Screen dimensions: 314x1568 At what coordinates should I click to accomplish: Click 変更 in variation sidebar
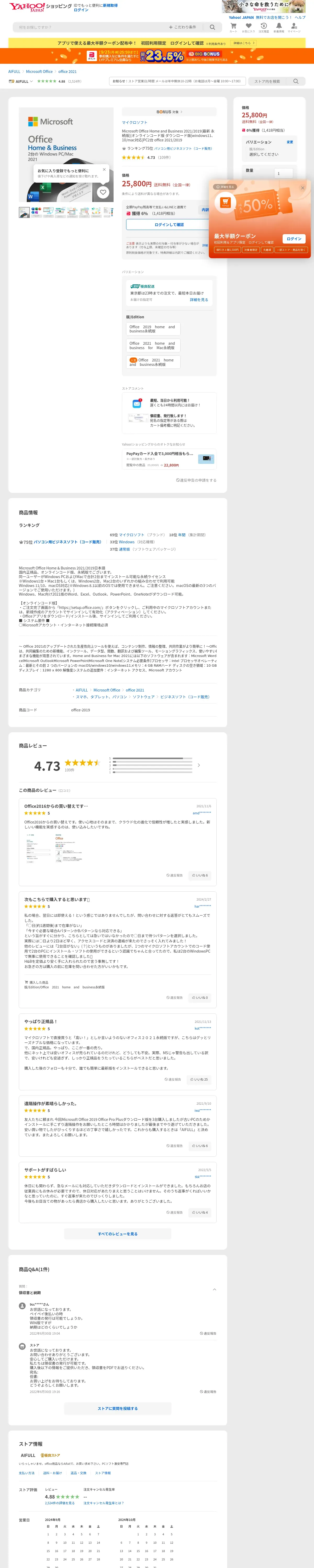(x=290, y=142)
